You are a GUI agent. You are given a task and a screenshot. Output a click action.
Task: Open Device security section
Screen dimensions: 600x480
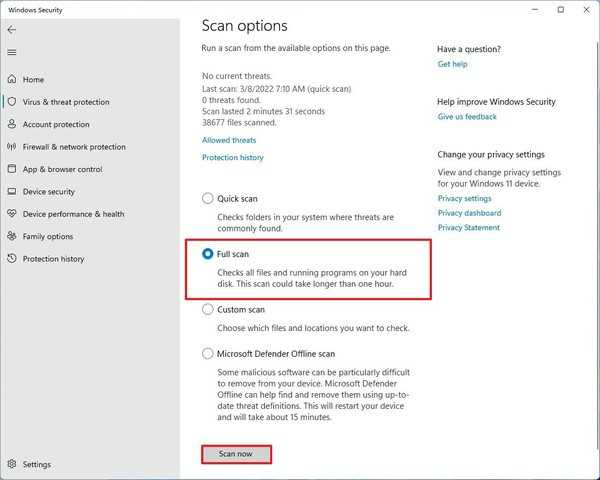(x=49, y=192)
